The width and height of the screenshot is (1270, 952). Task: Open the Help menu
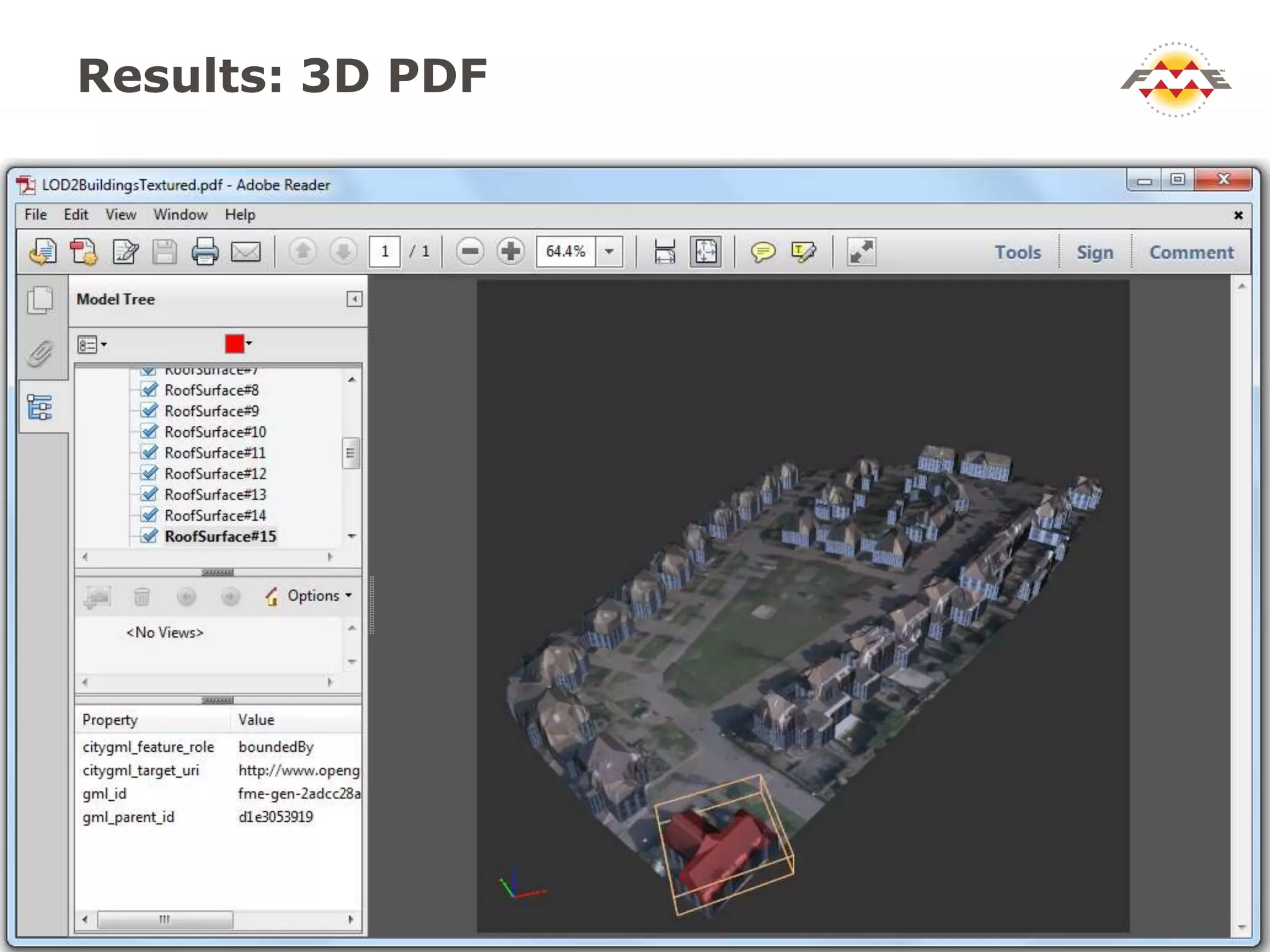point(240,214)
